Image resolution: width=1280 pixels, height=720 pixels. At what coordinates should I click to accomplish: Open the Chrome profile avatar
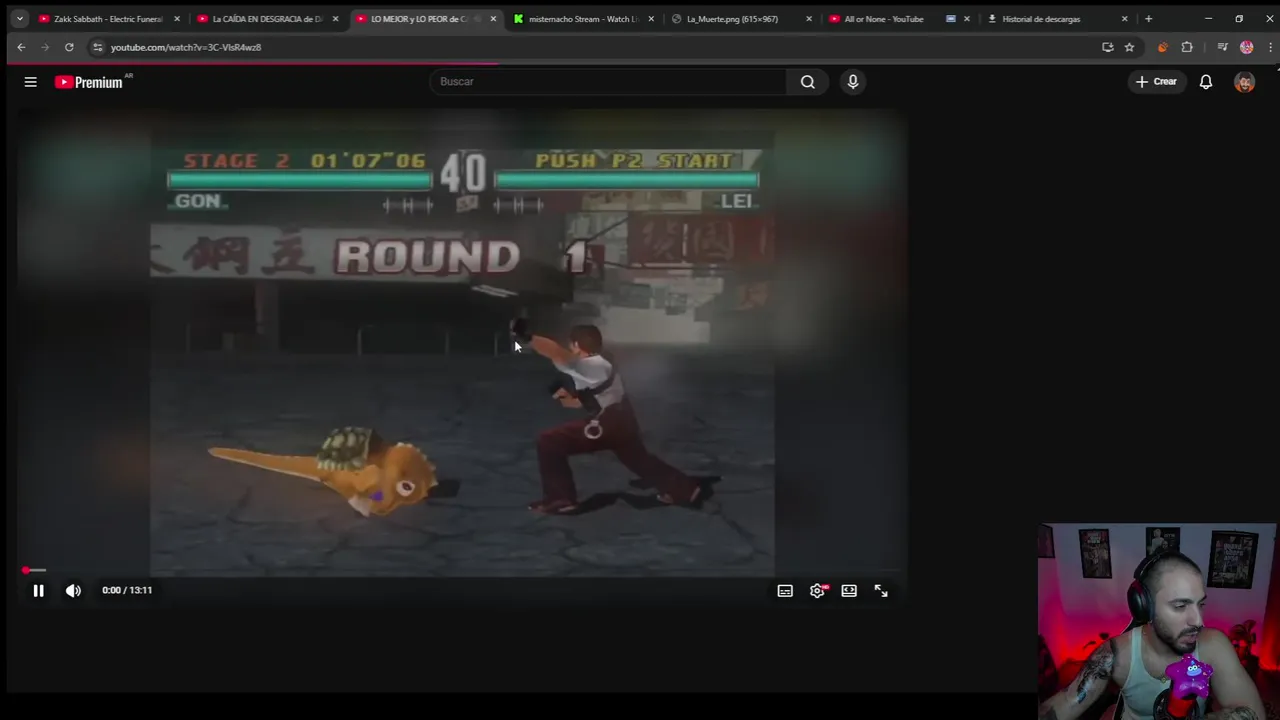click(x=1246, y=47)
